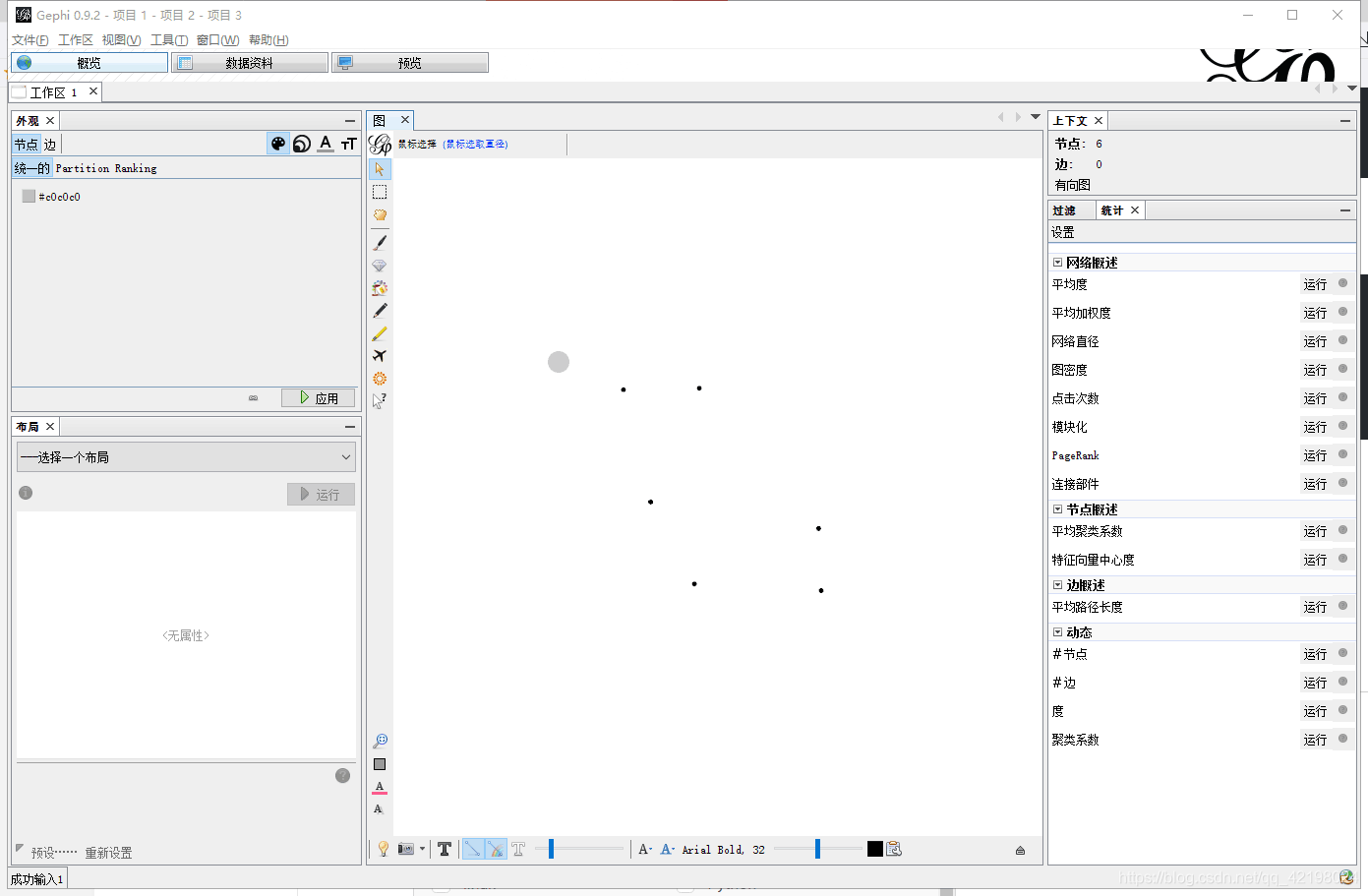Select the direct mouse selection arrow tool
Image resolution: width=1368 pixels, height=896 pixels.
pyautogui.click(x=380, y=169)
